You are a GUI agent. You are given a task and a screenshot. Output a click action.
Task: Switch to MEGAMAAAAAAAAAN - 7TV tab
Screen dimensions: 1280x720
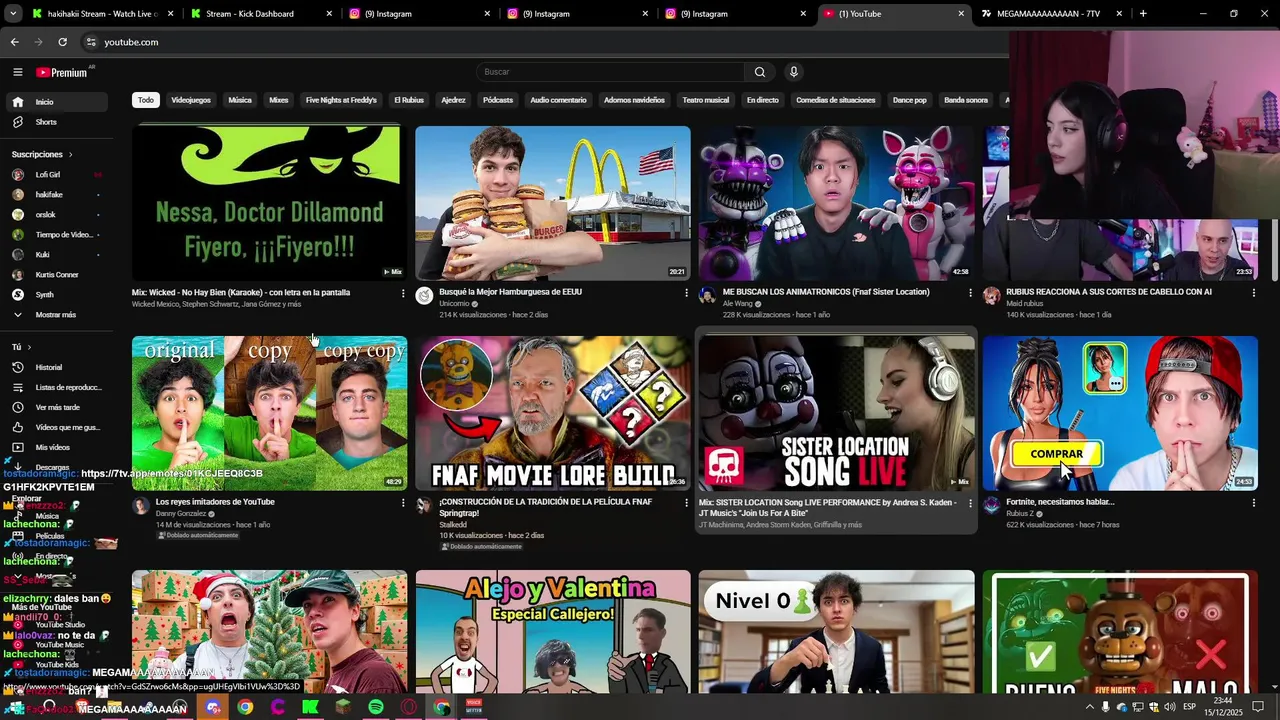point(1052,14)
